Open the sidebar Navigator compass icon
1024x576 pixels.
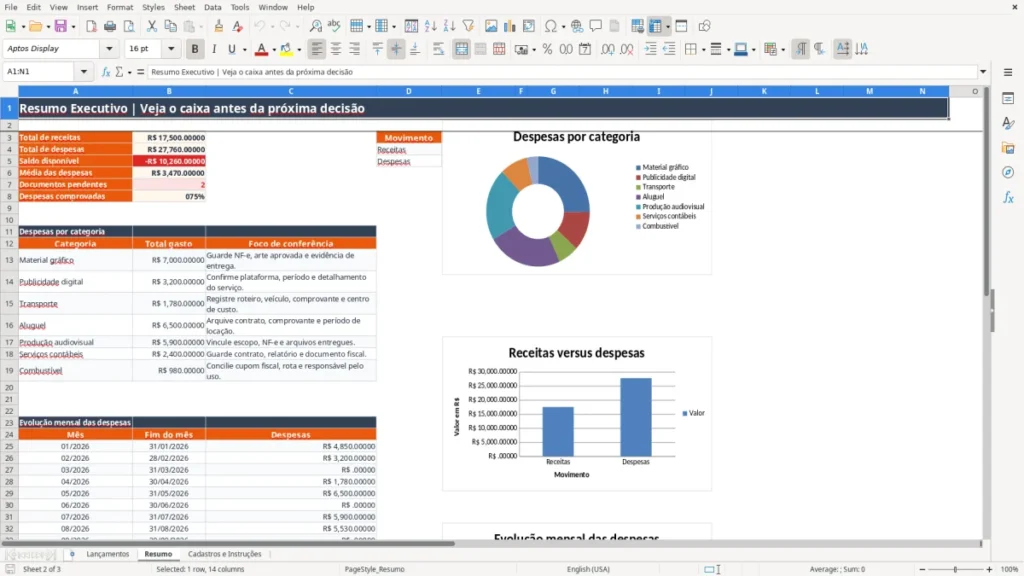[x=1008, y=172]
